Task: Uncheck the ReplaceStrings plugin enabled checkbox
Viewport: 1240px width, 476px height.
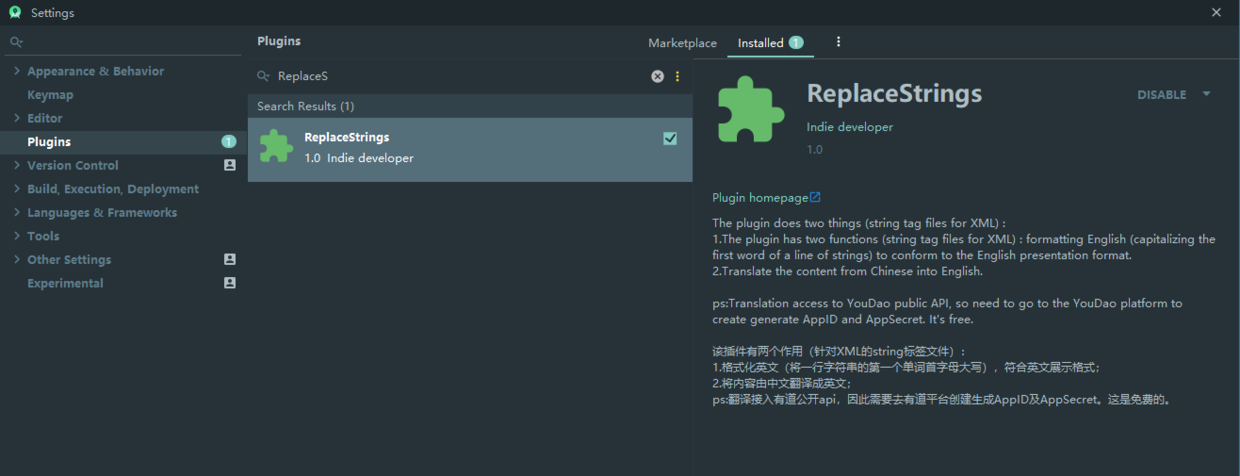Action: point(670,138)
